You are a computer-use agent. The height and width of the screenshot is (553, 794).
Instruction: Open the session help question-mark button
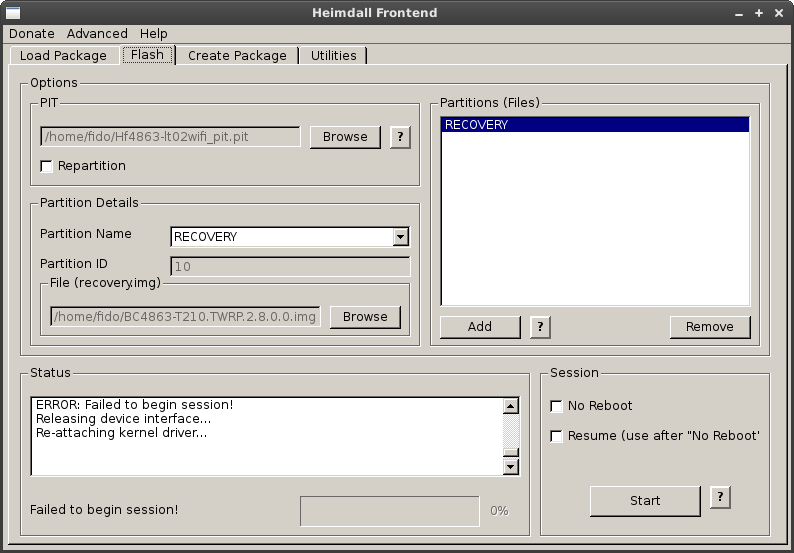point(720,498)
